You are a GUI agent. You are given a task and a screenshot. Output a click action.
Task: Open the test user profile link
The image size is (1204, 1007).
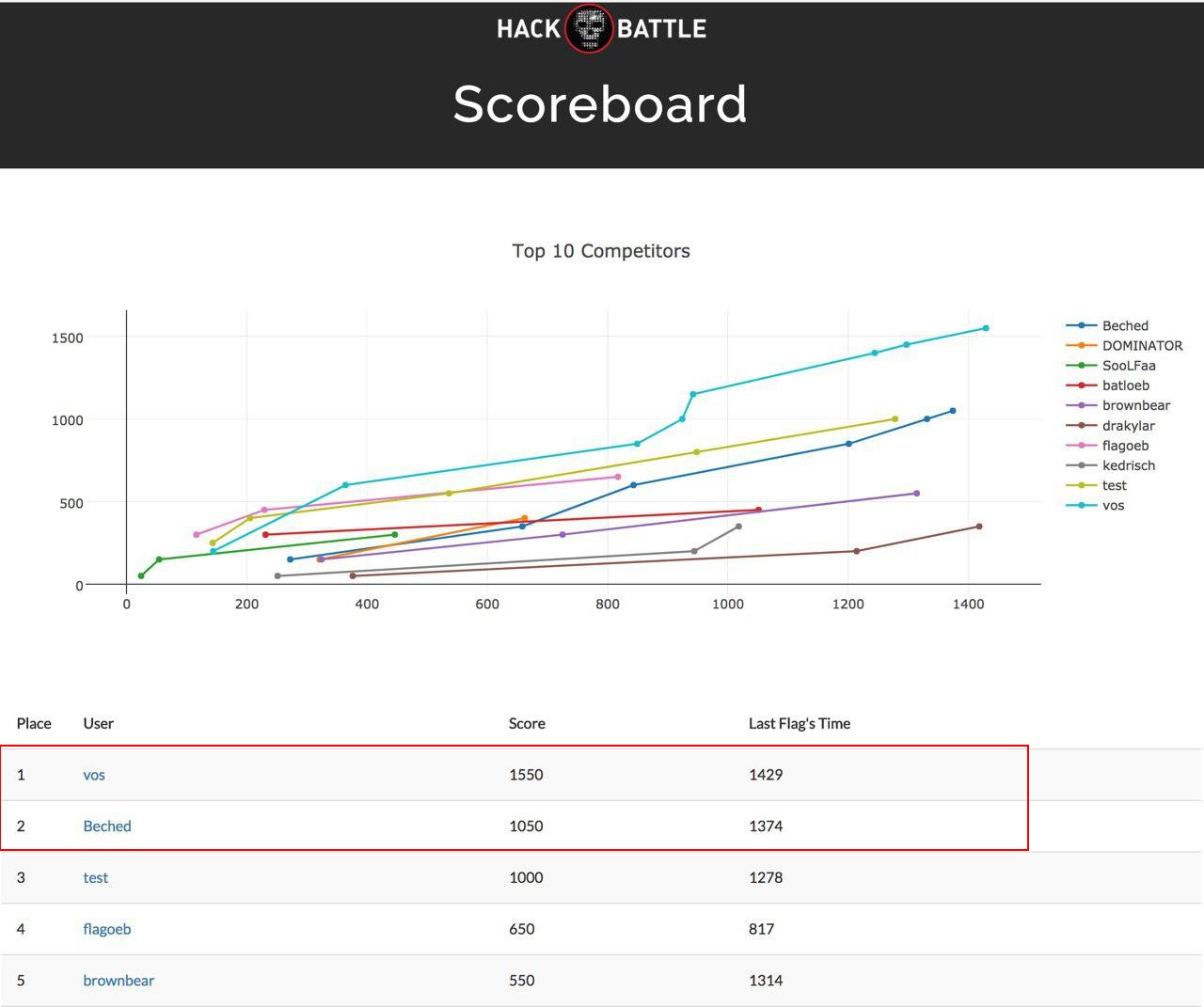pyautogui.click(x=96, y=877)
